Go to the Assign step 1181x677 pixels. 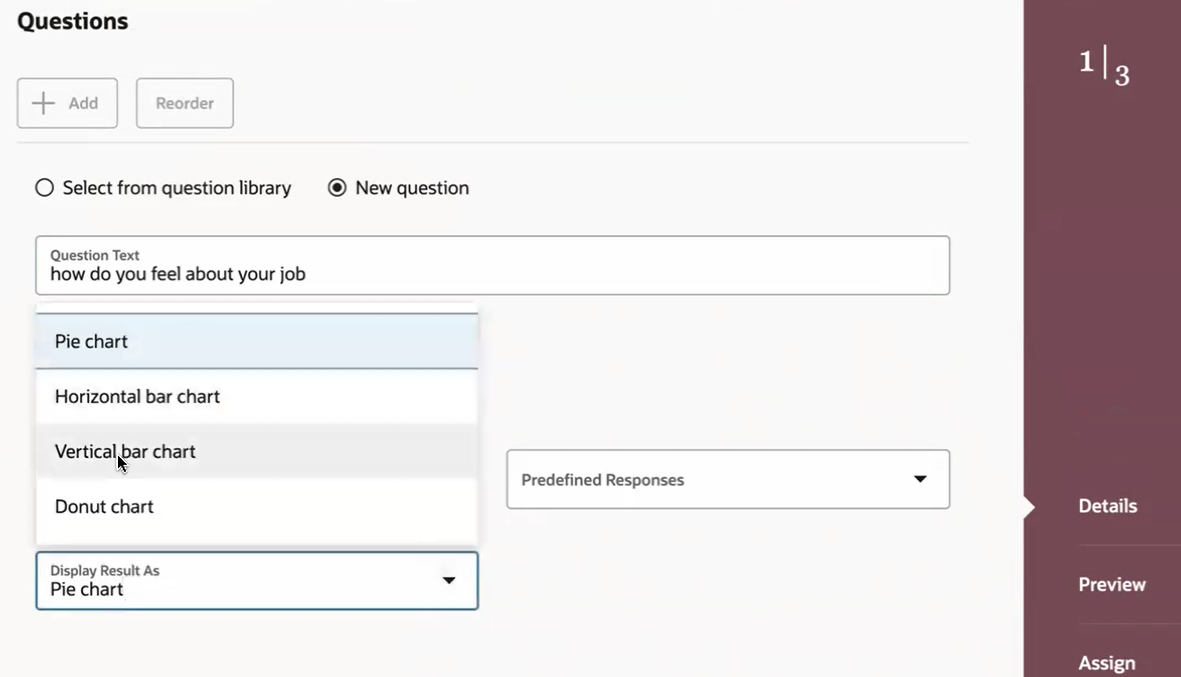pyautogui.click(x=1106, y=663)
